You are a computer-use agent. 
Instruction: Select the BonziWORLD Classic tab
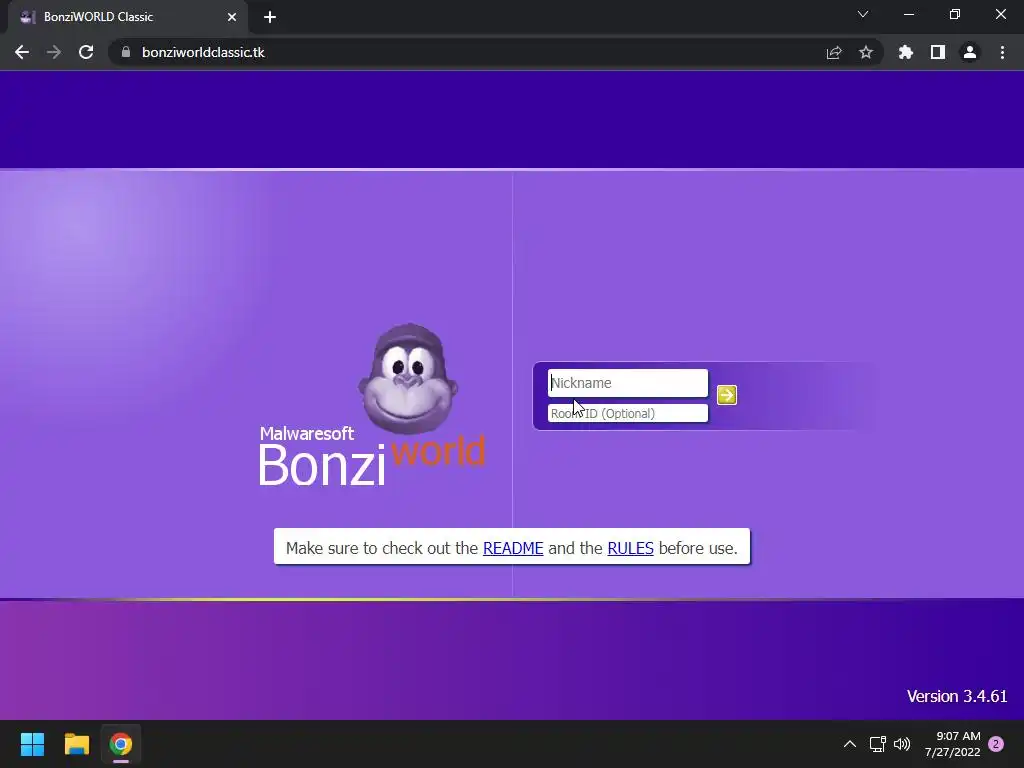point(127,17)
